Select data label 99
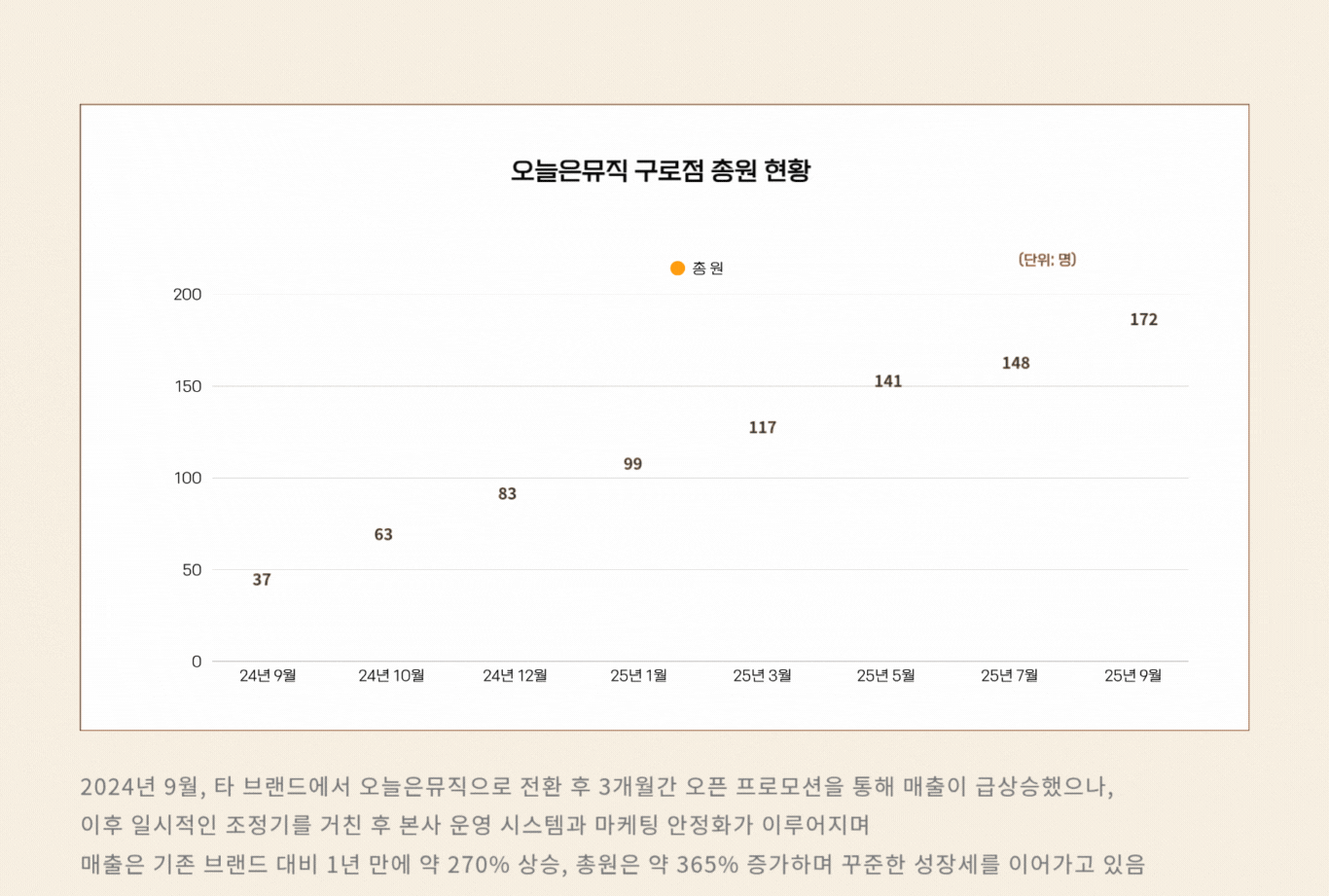This screenshot has width=1329, height=896. (x=632, y=464)
